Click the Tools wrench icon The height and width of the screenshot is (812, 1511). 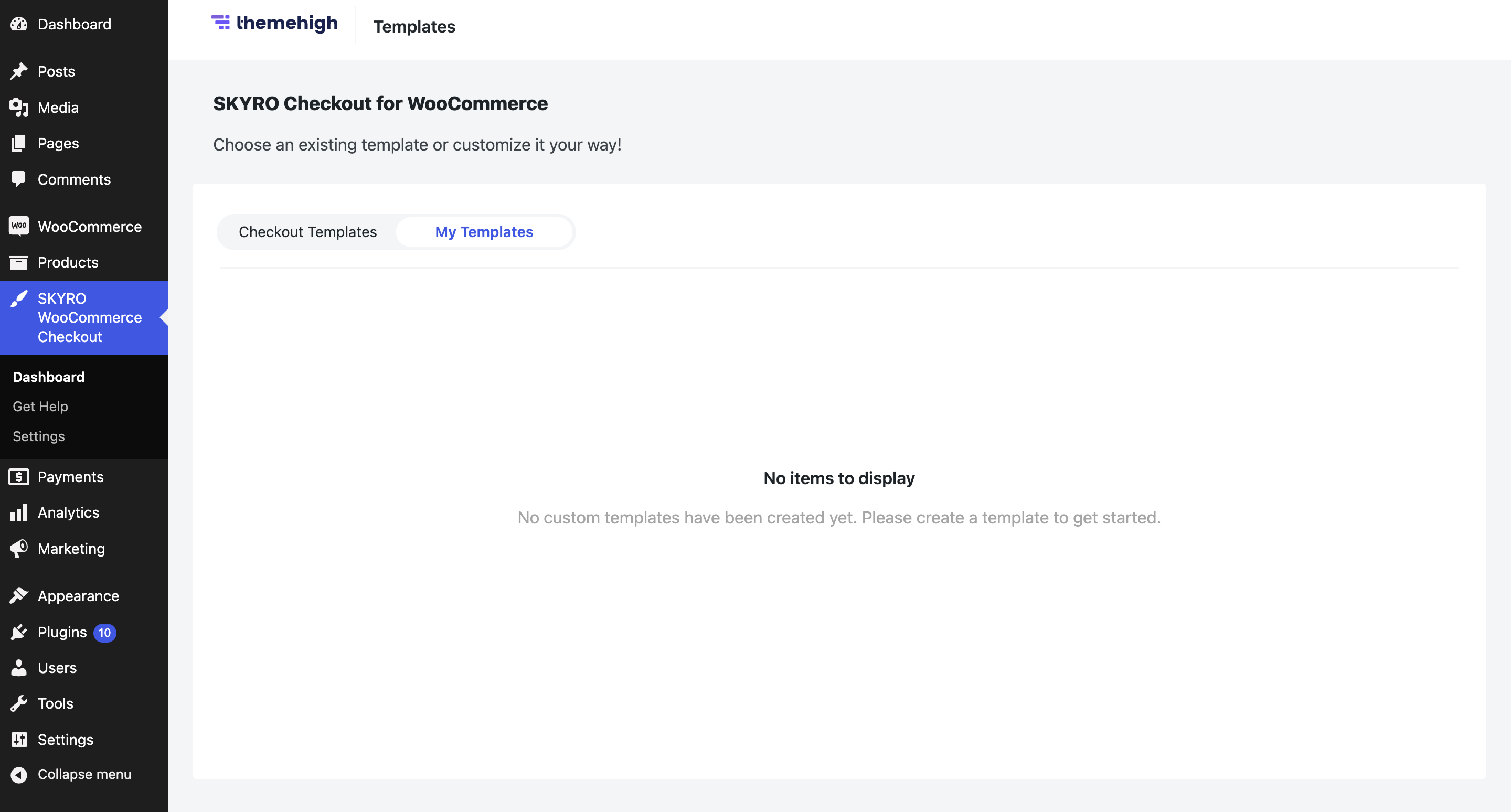pos(19,703)
